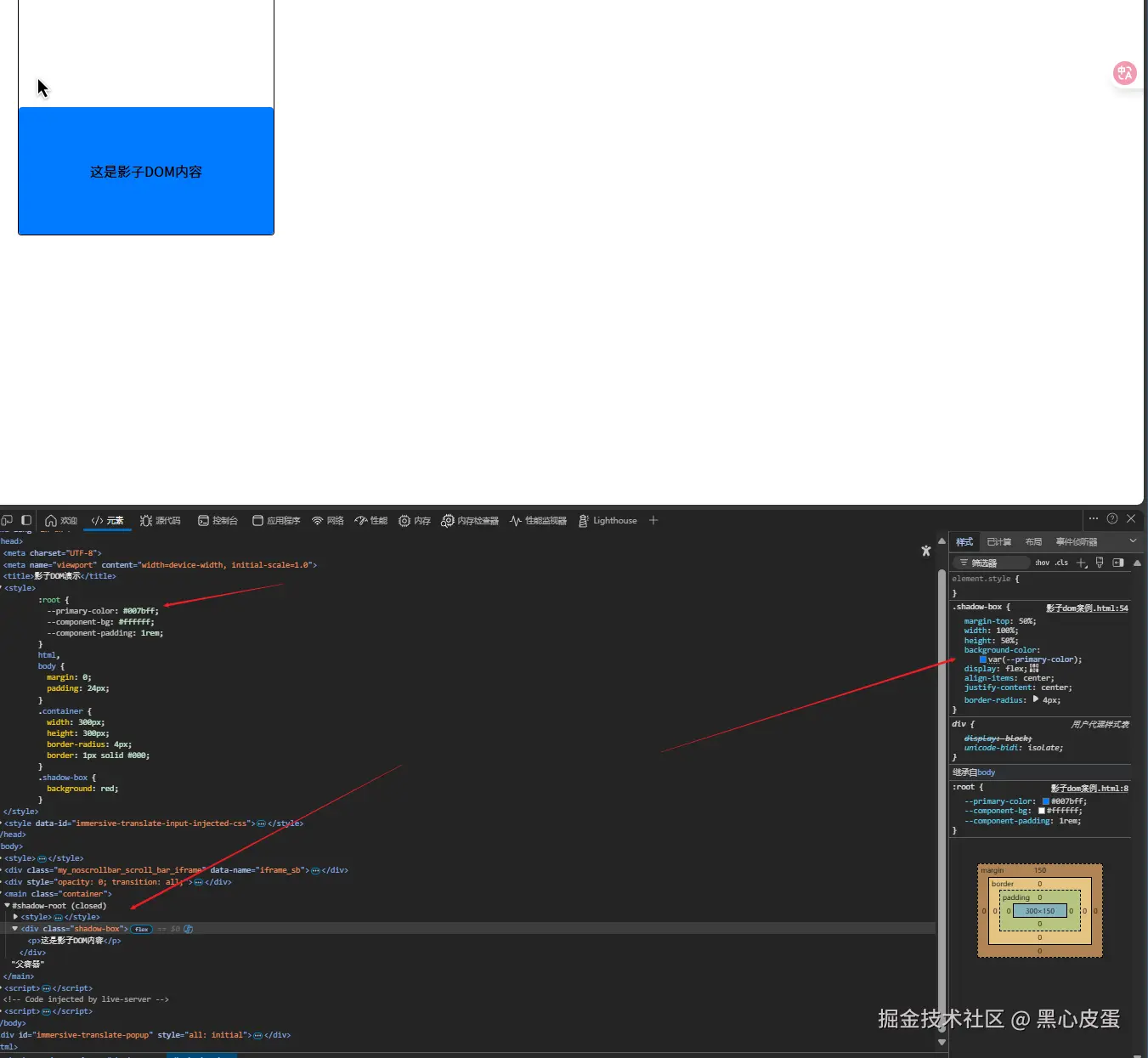This screenshot has height=1058, width=1148.
Task: Click the DevTools help question-mark icon
Action: [1112, 518]
